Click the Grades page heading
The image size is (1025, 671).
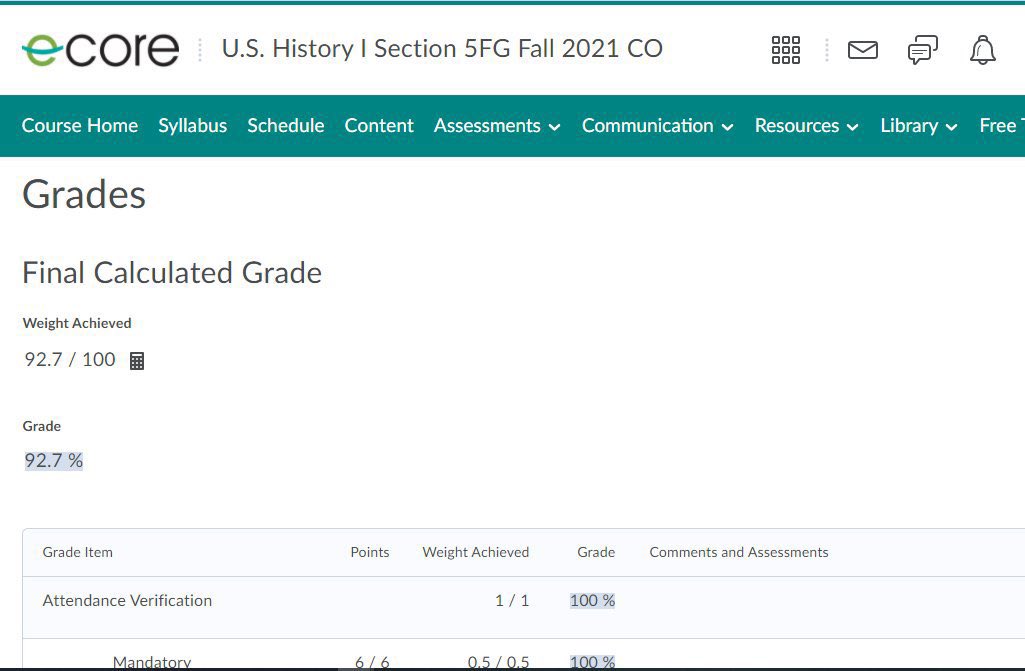coord(84,195)
